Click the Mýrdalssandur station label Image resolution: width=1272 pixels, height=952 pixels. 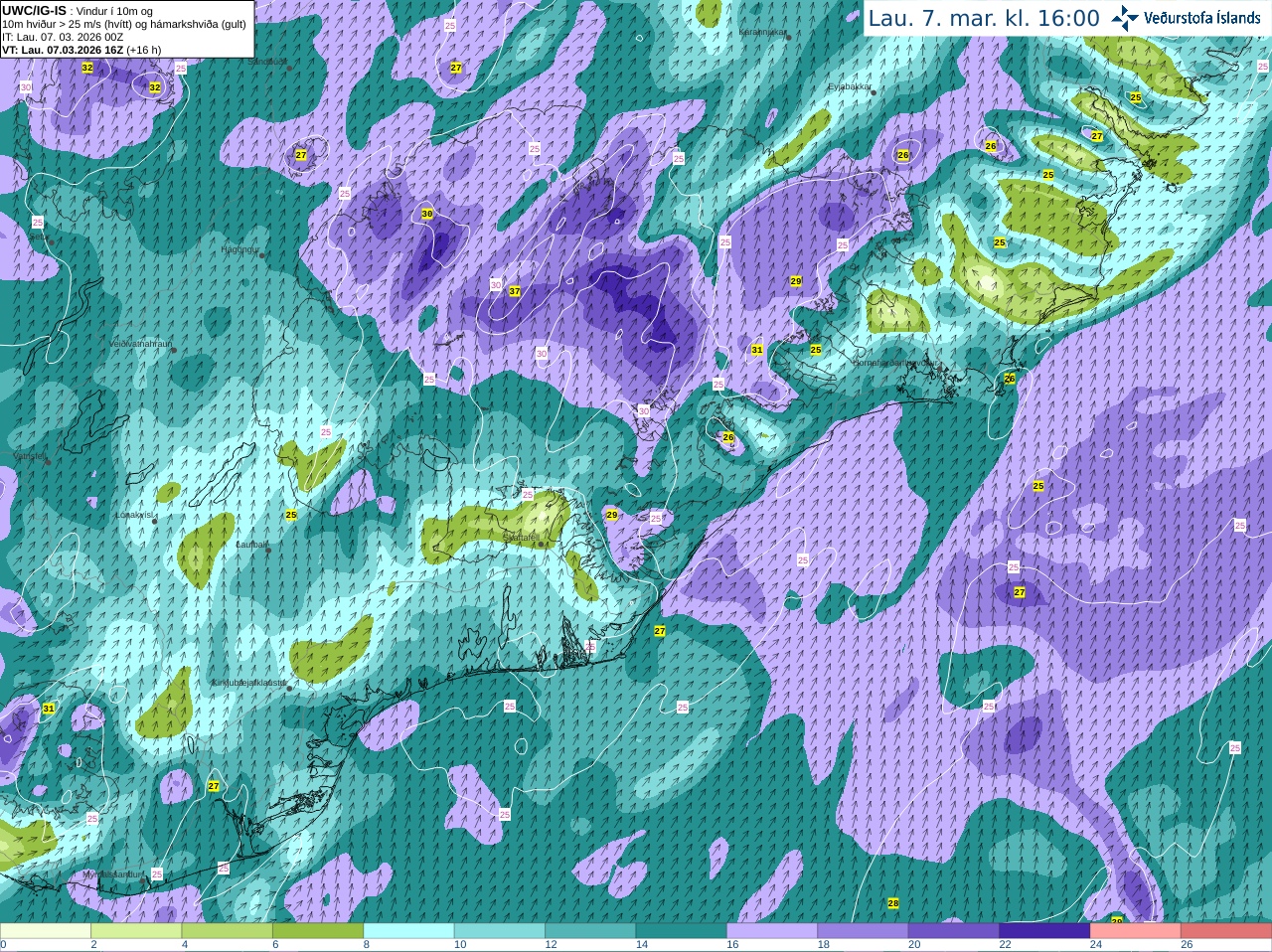(113, 873)
